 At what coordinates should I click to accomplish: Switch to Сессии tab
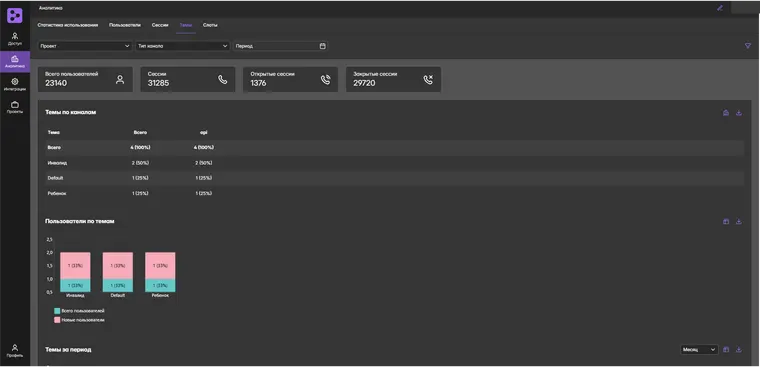160,25
